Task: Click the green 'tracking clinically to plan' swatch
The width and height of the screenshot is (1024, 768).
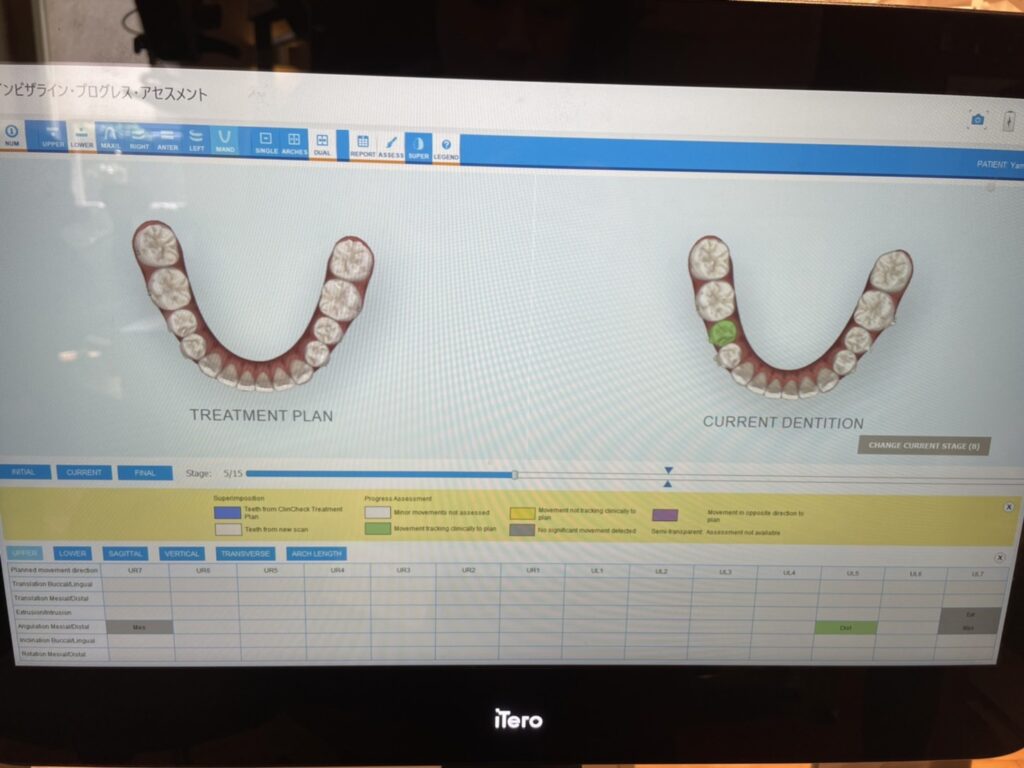Action: [x=377, y=528]
